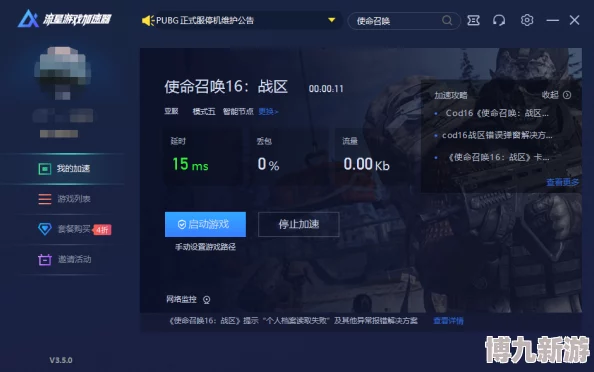Click the 0.00 Kb traffic value
Image resolution: width=594 pixels, height=372 pixels.
tap(366, 164)
